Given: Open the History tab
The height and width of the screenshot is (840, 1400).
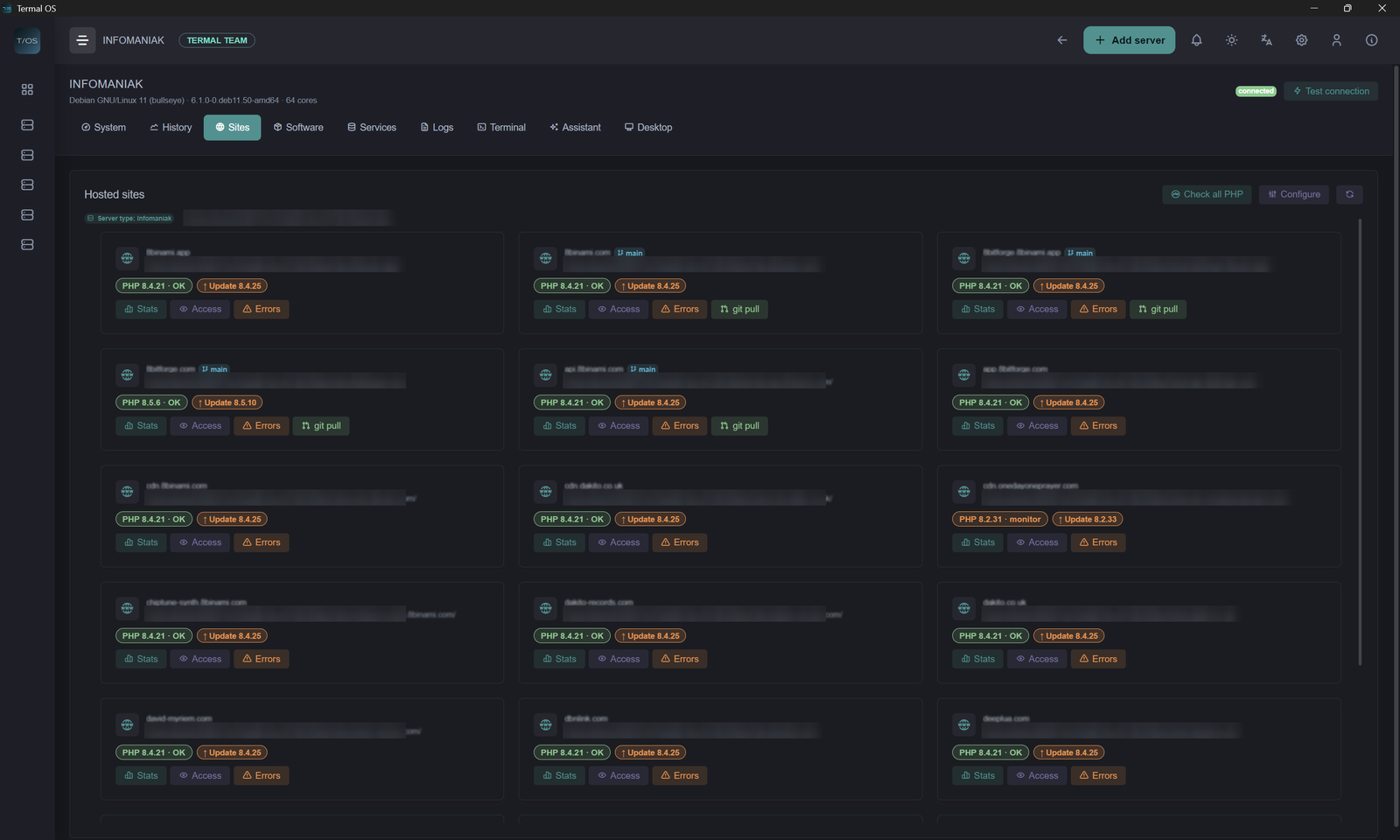Looking at the screenshot, I should pyautogui.click(x=171, y=128).
